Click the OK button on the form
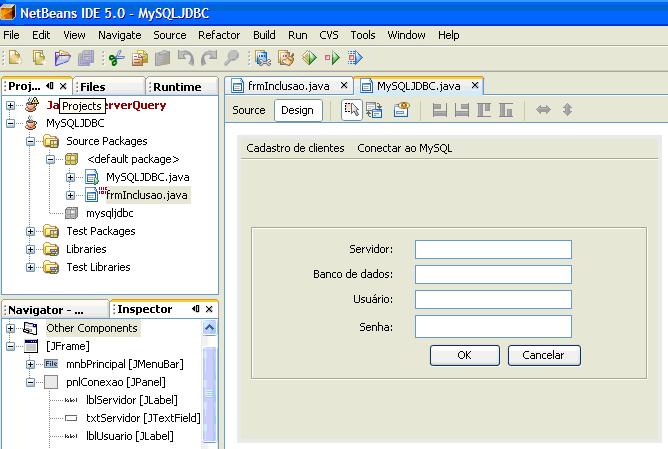The image size is (668, 449). (464, 355)
